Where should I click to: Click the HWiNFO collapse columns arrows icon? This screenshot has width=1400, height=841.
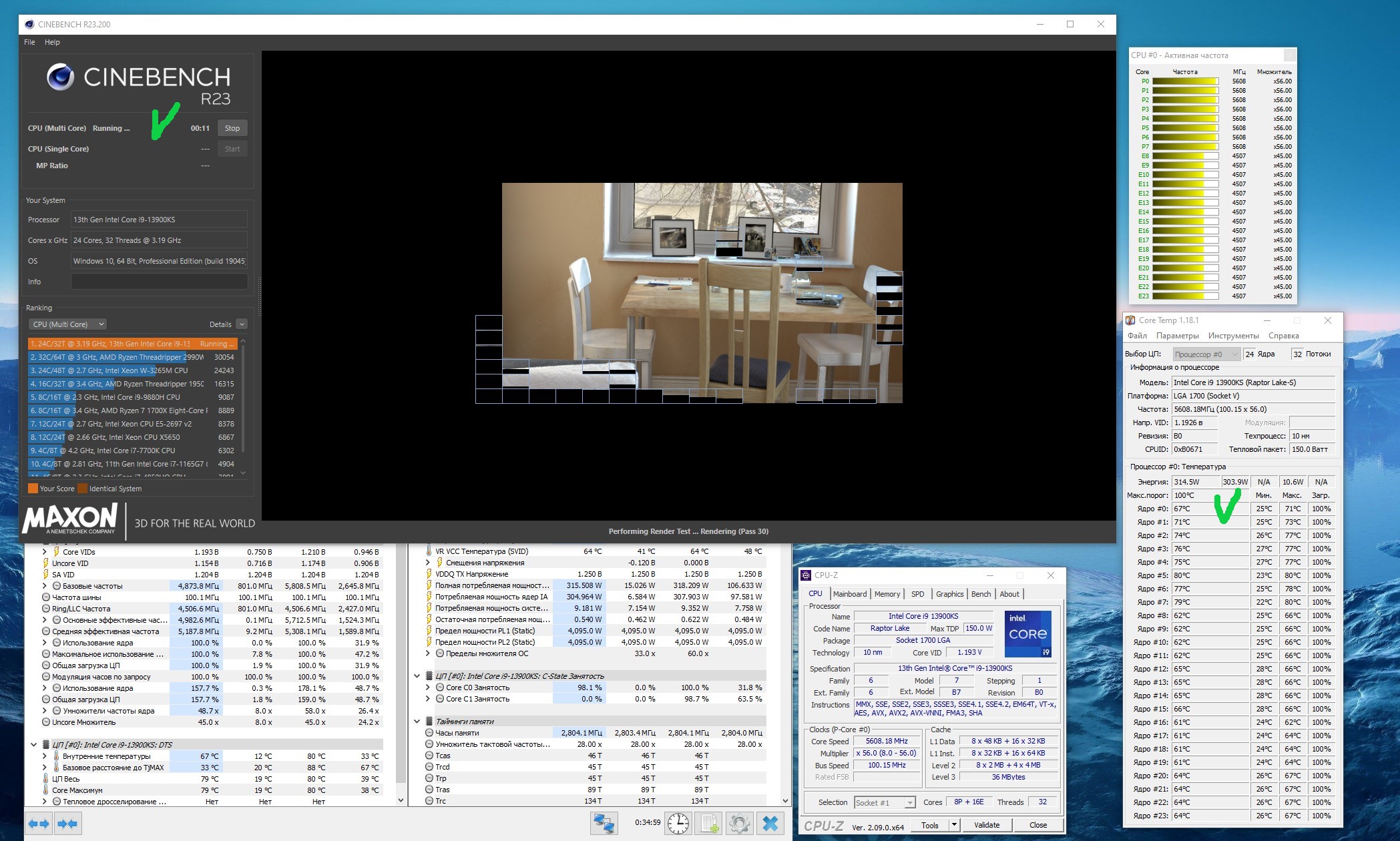pos(67,824)
